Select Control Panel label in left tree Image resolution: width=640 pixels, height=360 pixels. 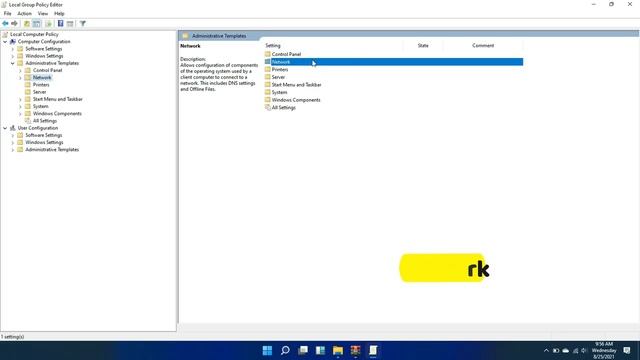point(47,70)
